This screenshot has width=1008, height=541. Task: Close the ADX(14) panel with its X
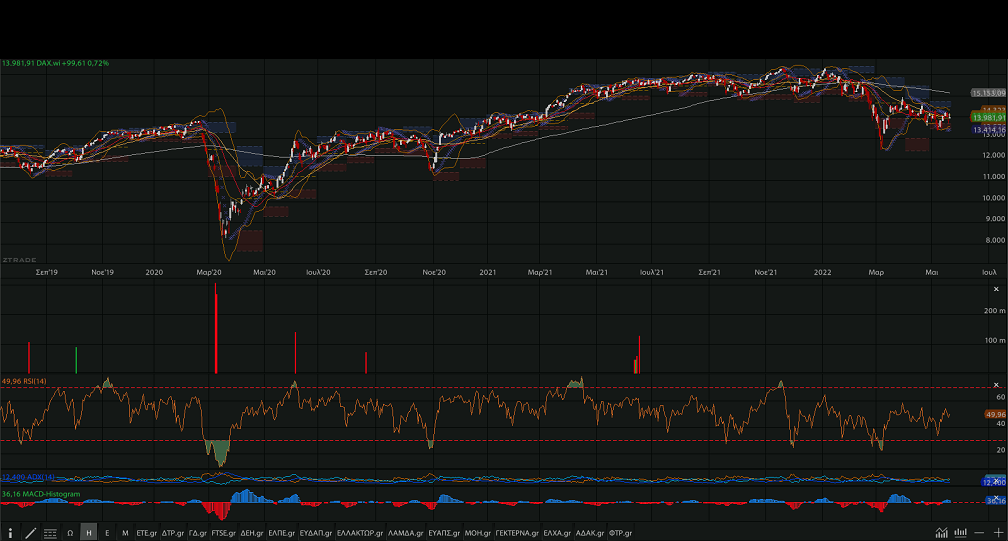996,479
